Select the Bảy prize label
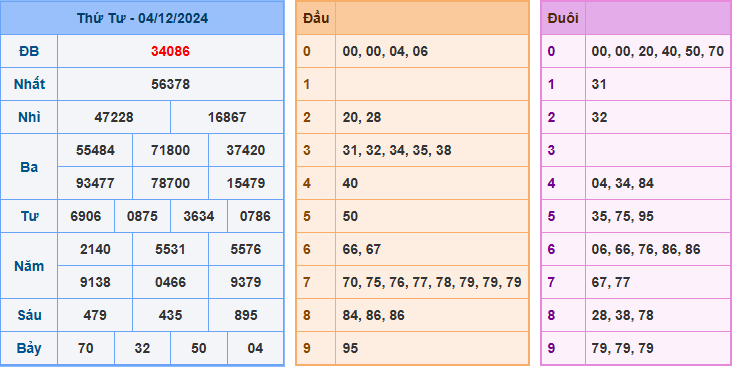Screen dimensions: 732x367 (x=29, y=348)
